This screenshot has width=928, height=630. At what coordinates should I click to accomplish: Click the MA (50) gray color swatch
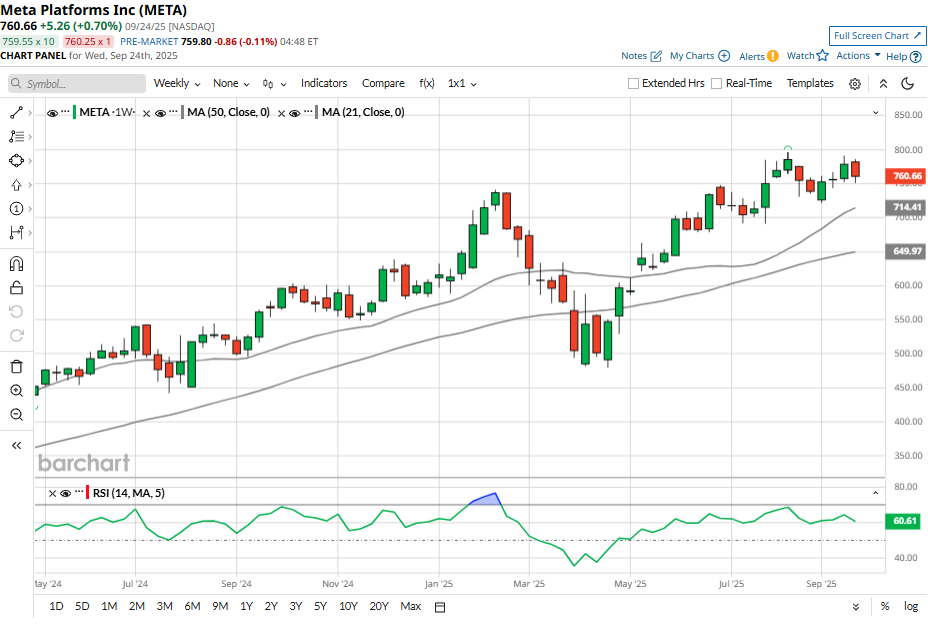[x=182, y=112]
